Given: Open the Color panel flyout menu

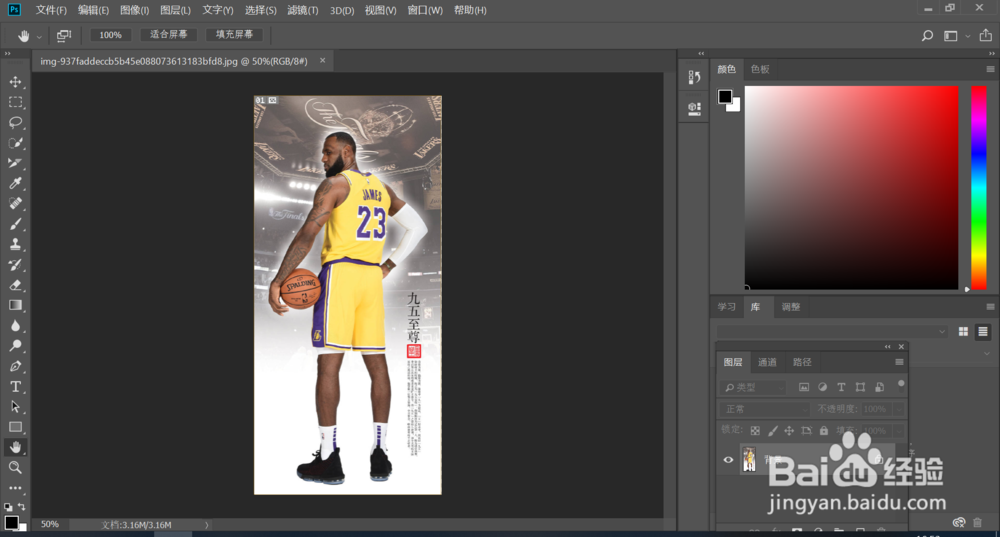Looking at the screenshot, I should click(x=989, y=69).
